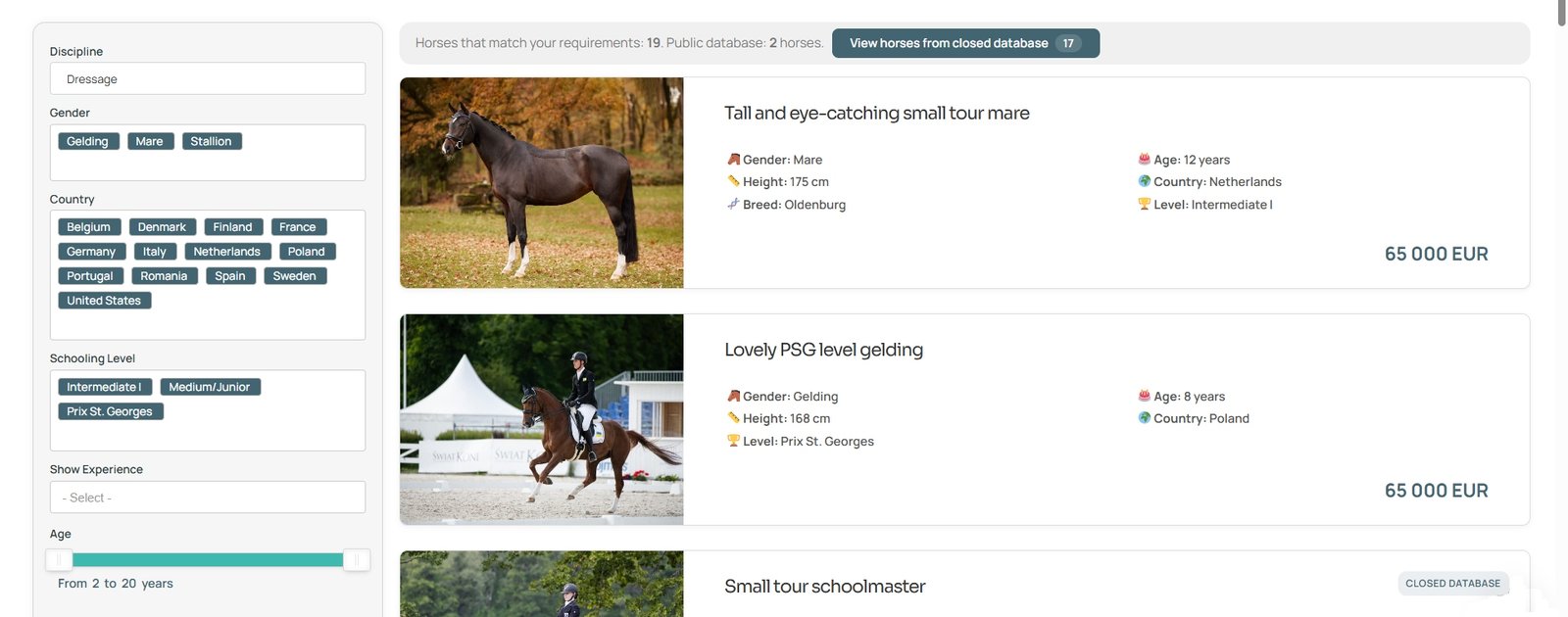Screen dimensions: 1568x617
Task: Click the right handle of the Age slider
Action: [357, 560]
